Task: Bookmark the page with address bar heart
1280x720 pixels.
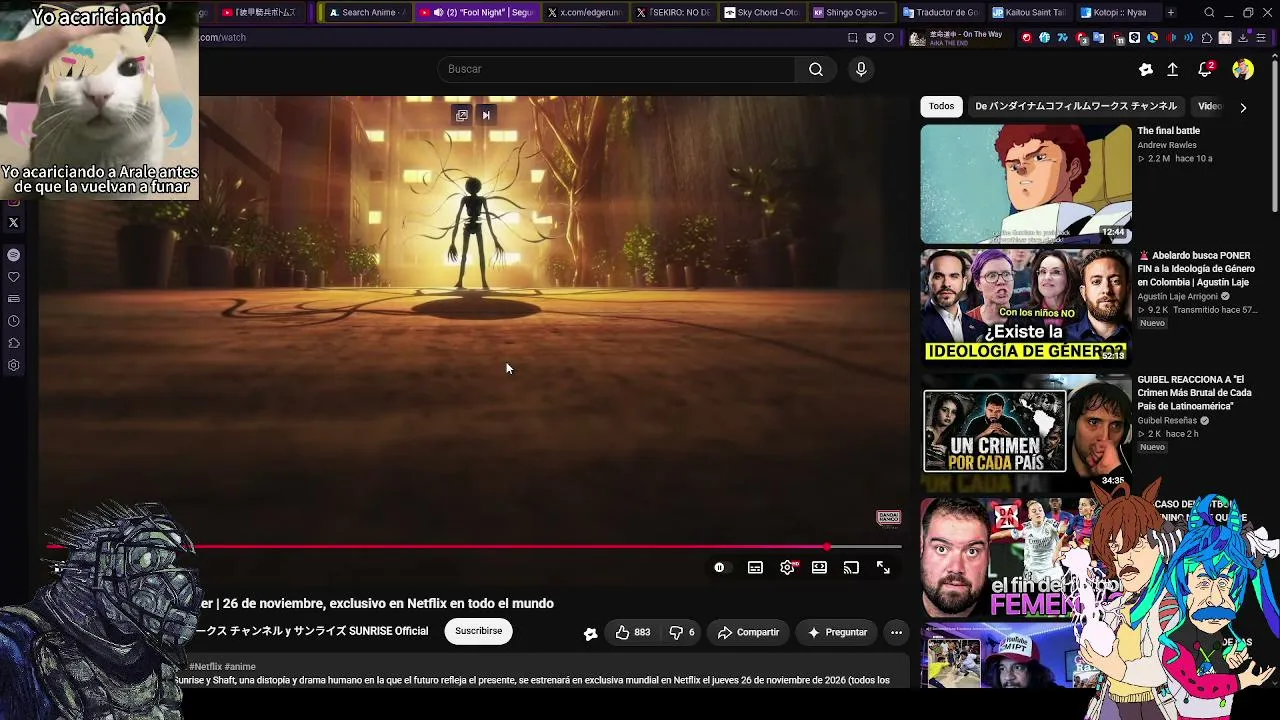Action: pyautogui.click(x=889, y=38)
